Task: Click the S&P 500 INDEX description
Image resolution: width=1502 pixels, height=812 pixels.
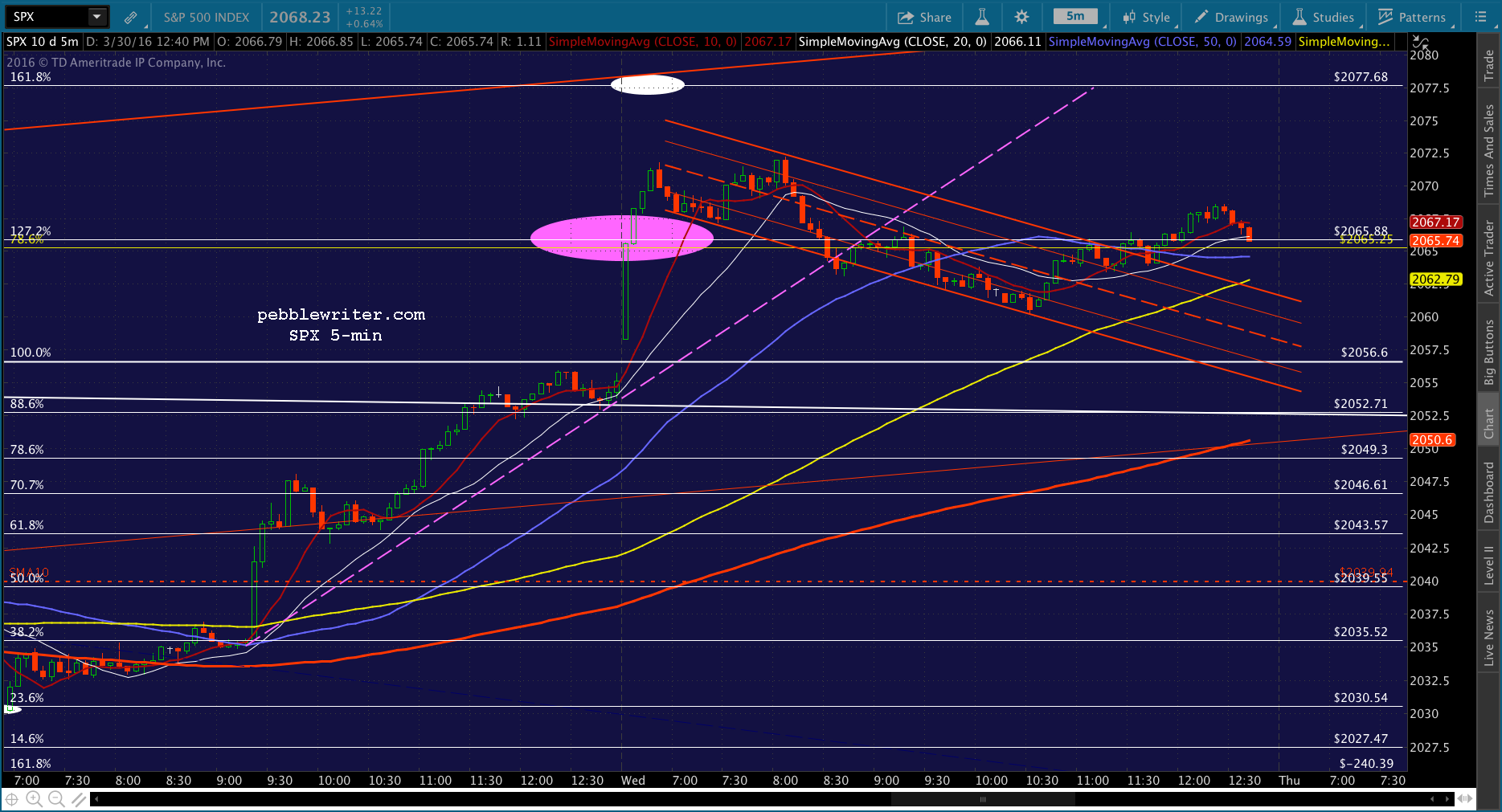Action: click(207, 17)
